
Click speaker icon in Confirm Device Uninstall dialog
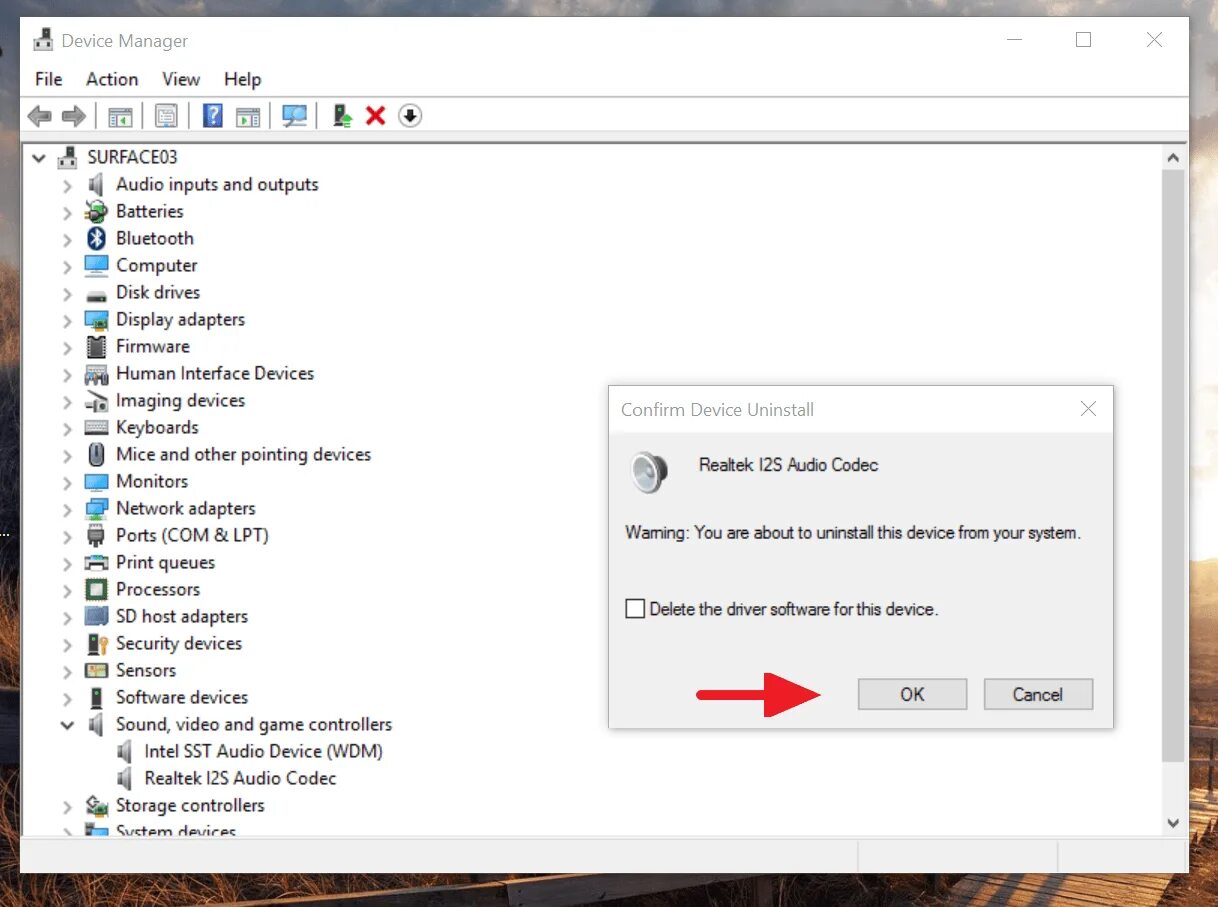[x=648, y=472]
